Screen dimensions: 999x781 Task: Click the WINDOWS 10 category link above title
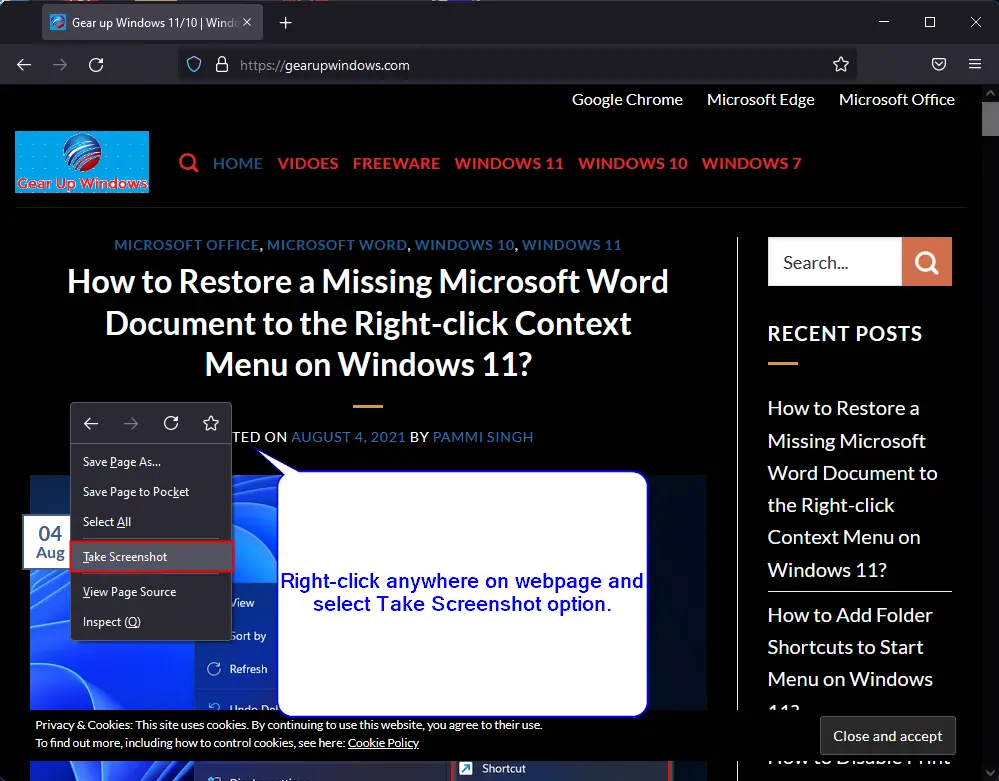(x=464, y=245)
